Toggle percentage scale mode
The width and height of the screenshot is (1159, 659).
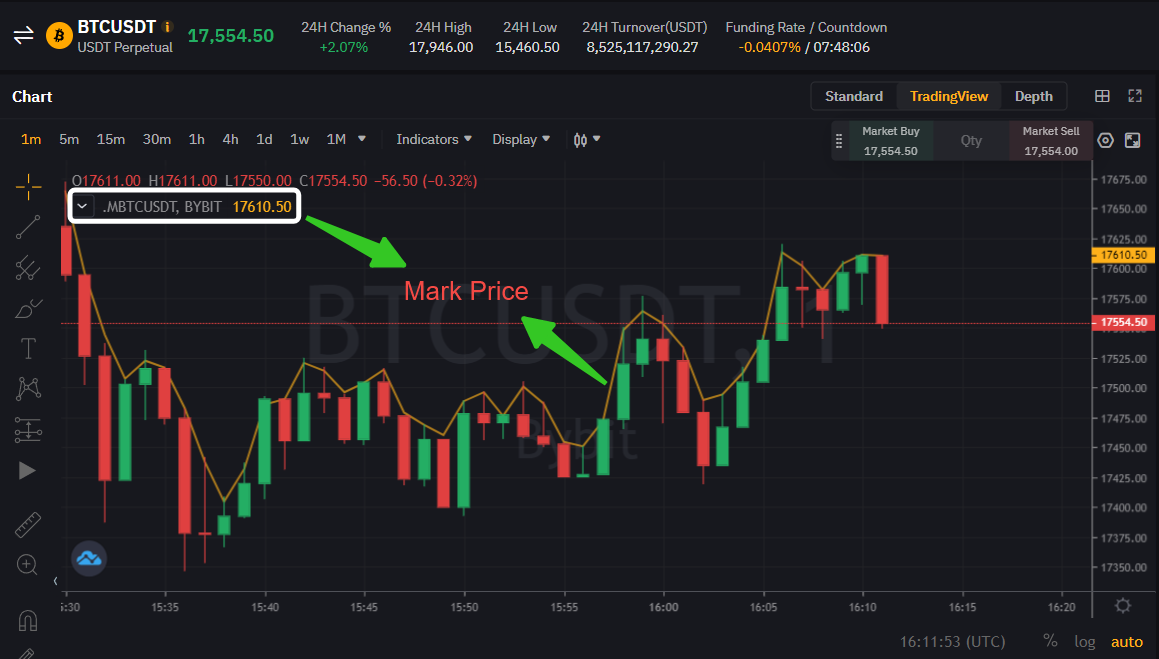1050,641
